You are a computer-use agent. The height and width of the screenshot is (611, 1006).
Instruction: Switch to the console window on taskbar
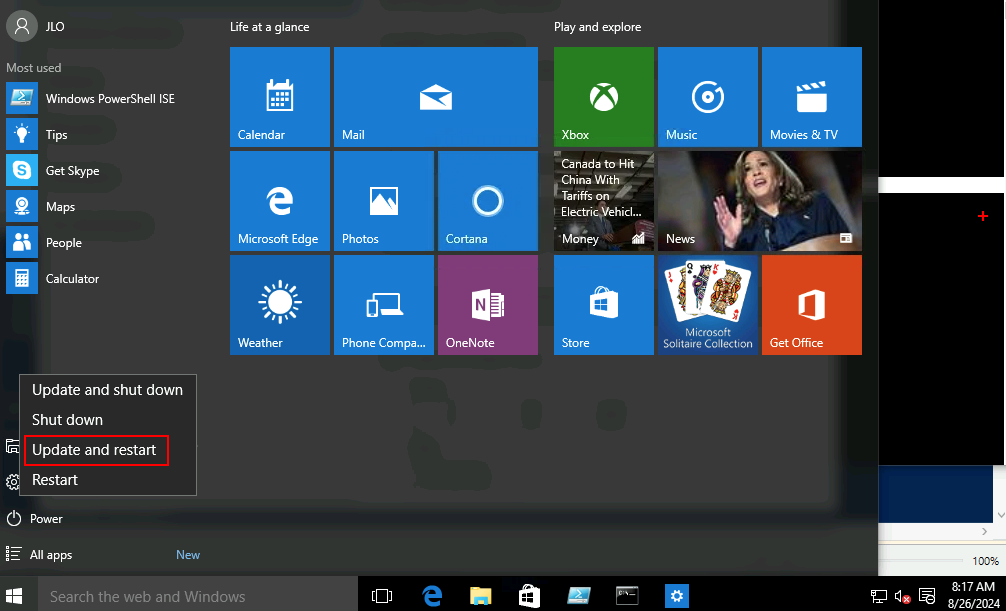(x=627, y=596)
